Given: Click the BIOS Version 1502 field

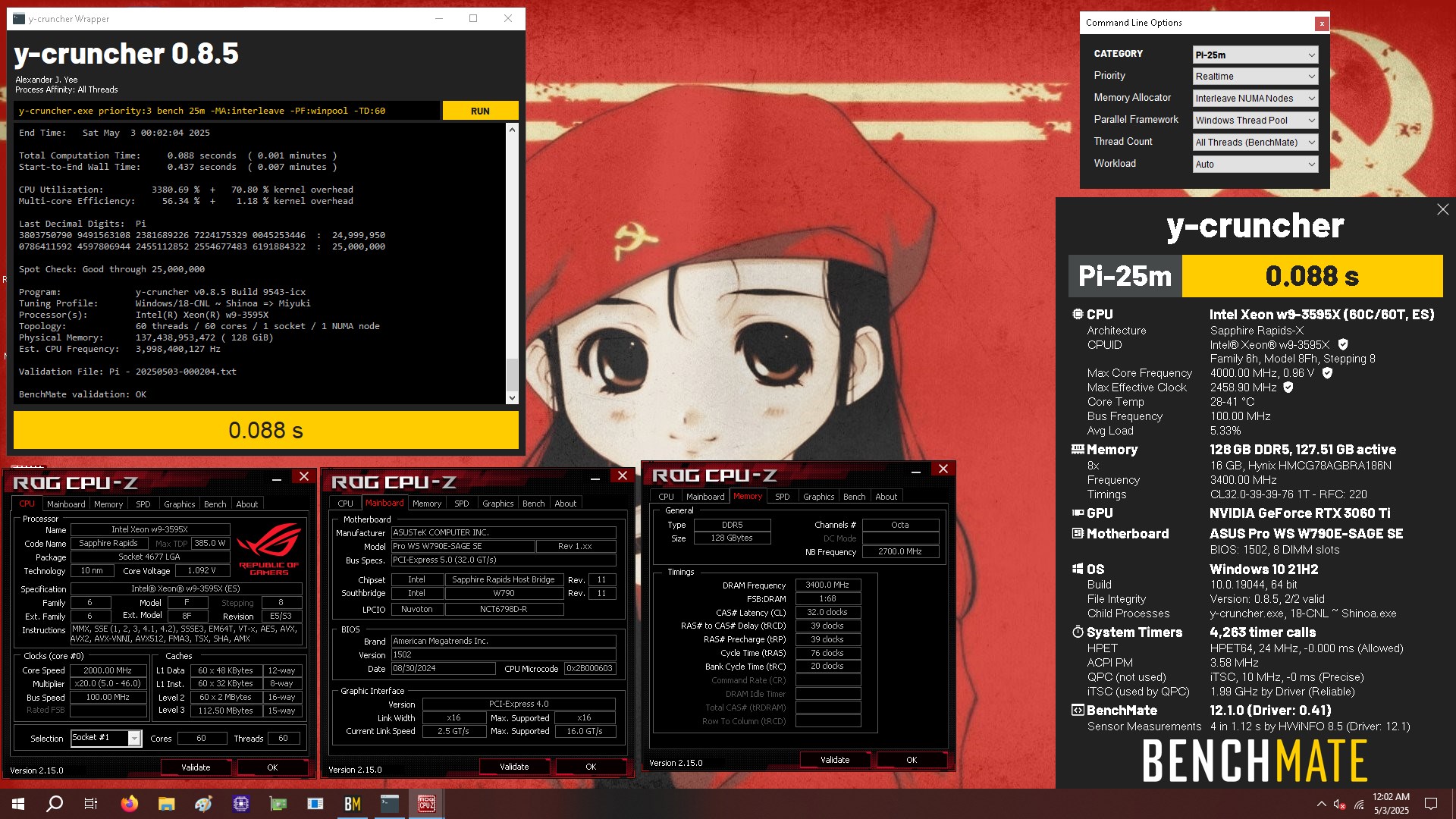Looking at the screenshot, I should pos(504,654).
